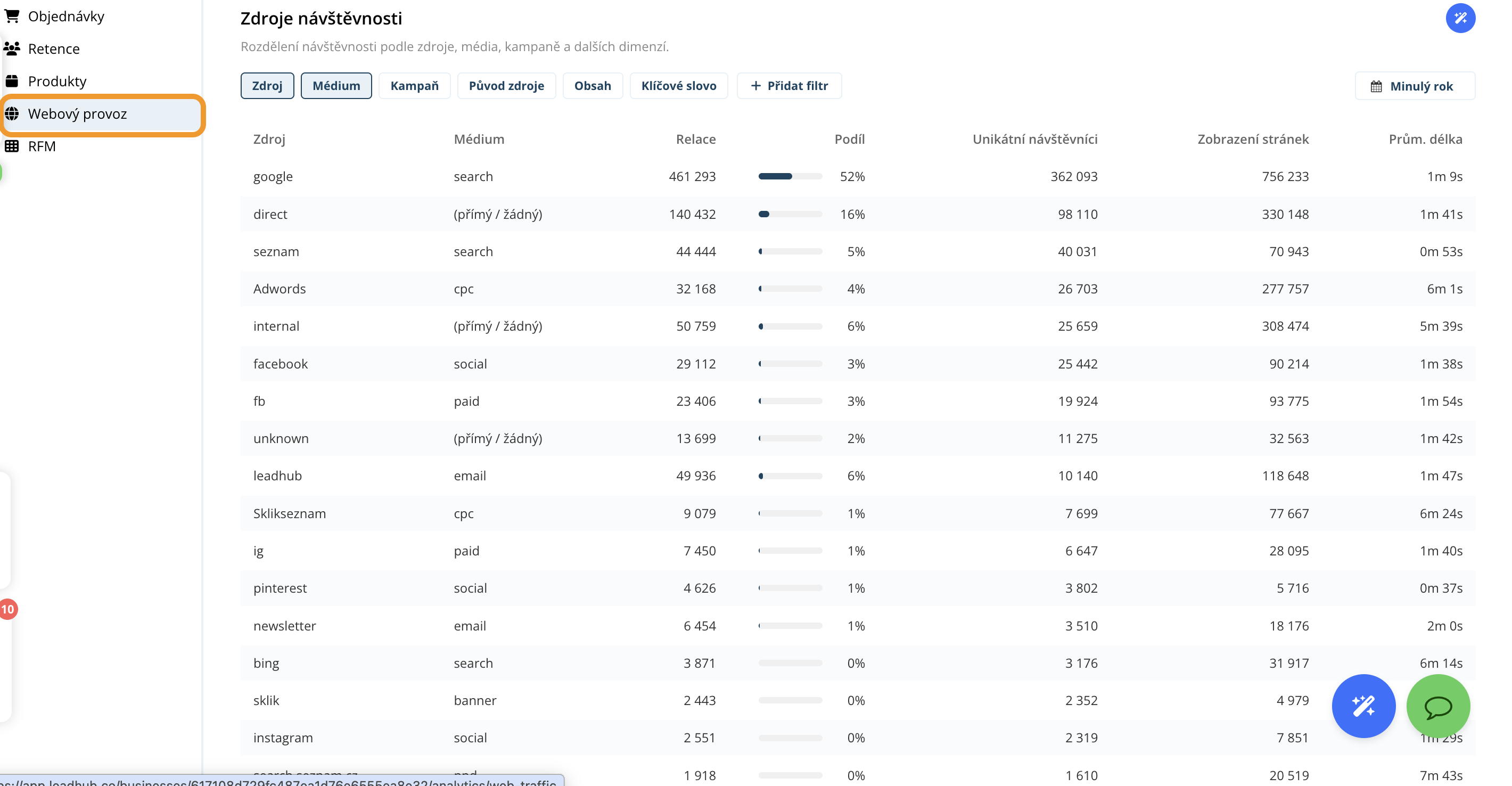Click the large blue magic wand button
Screen dimensions: 1512x786
pyautogui.click(x=1363, y=706)
